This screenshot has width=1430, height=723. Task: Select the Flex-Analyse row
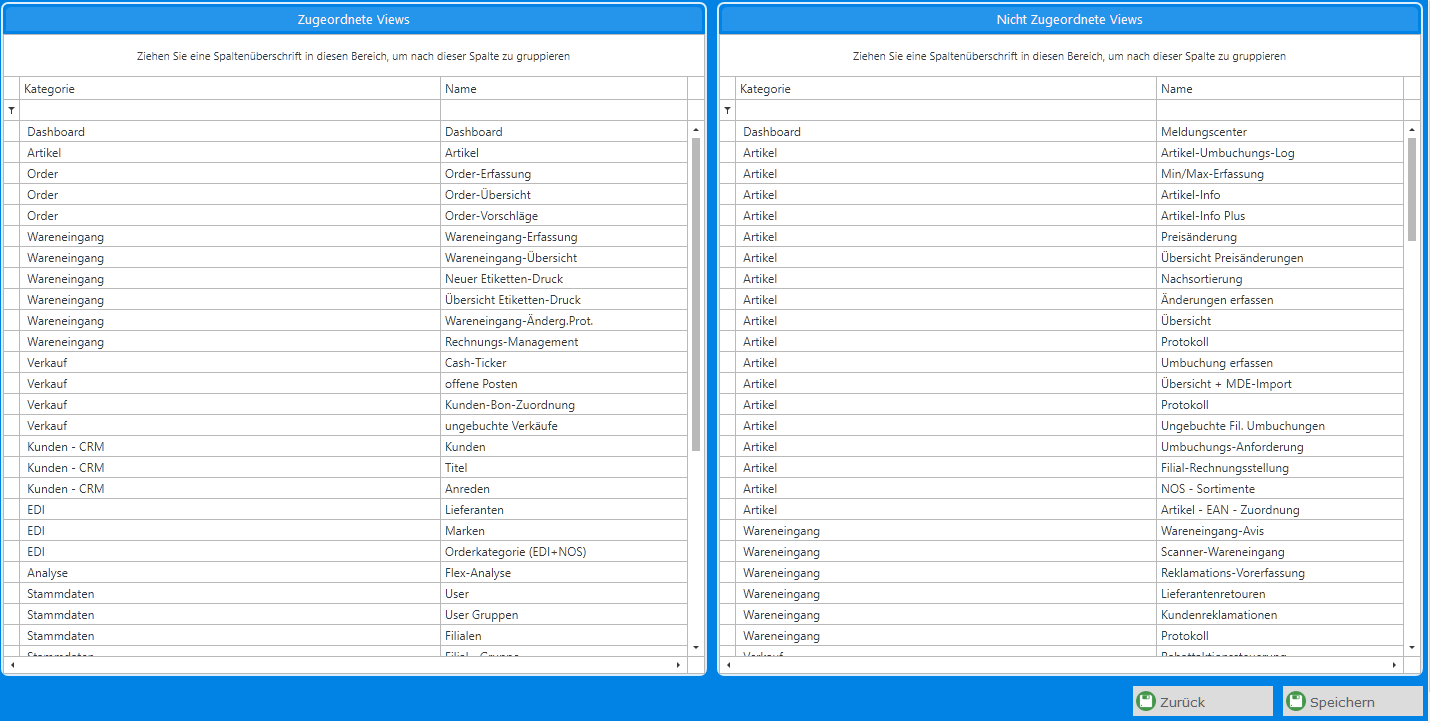pyautogui.click(x=346, y=573)
